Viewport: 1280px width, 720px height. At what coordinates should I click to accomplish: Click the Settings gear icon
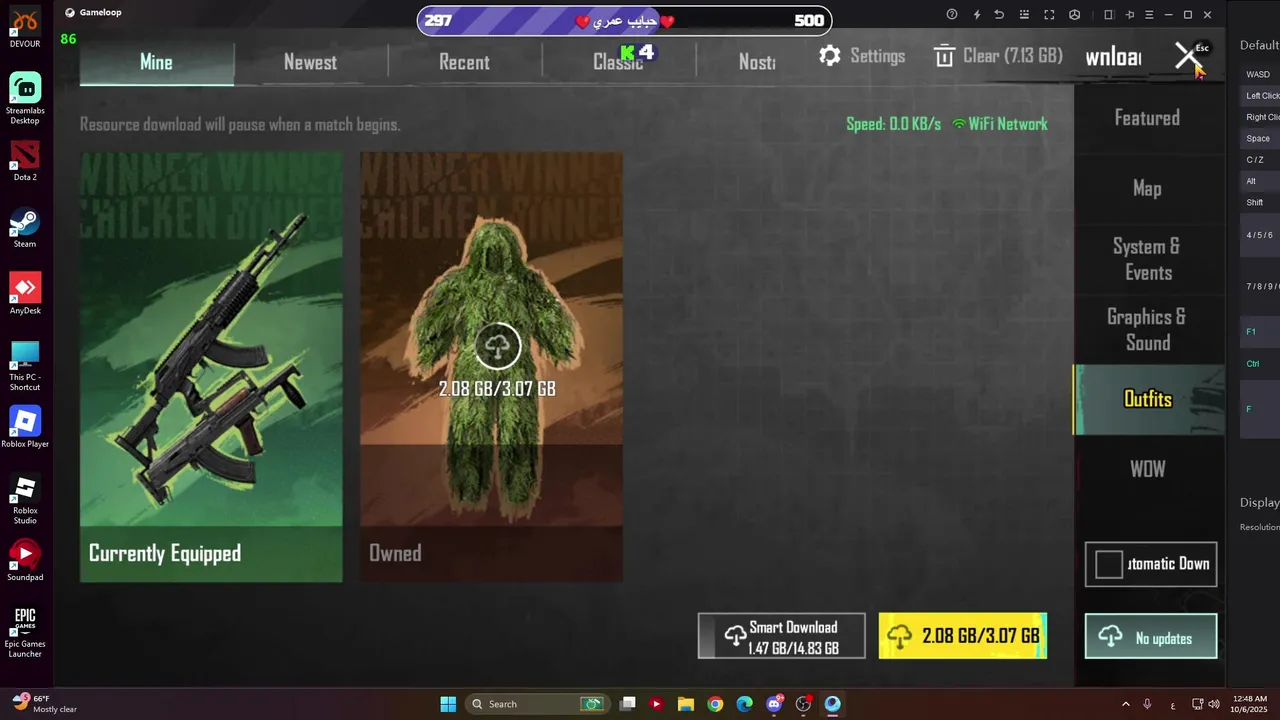pos(830,56)
